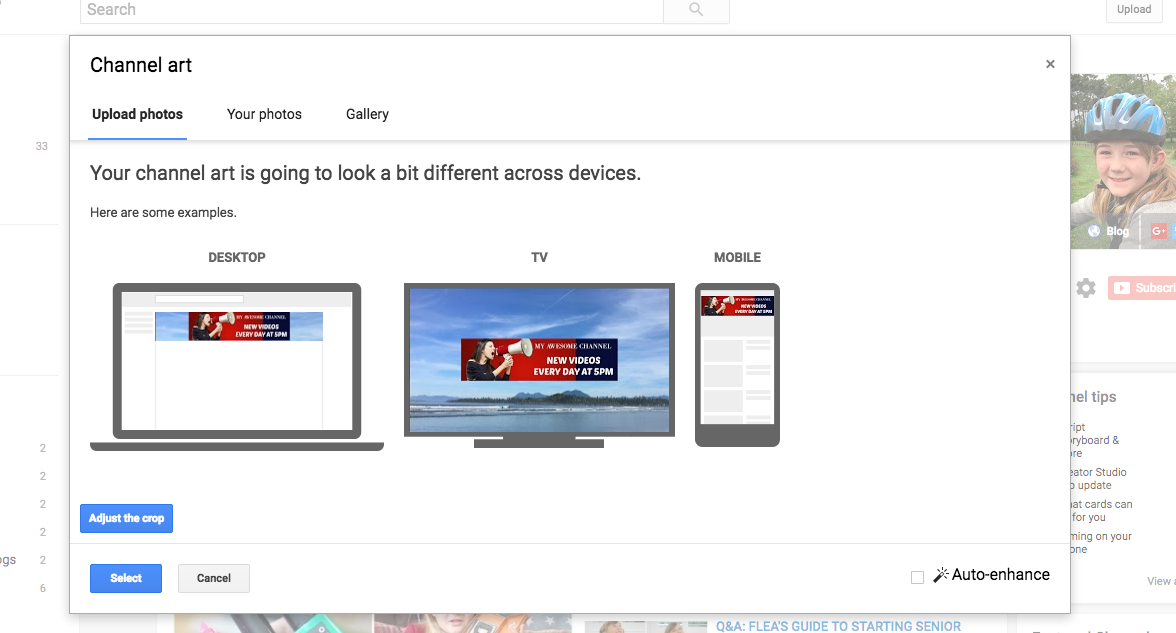This screenshot has width=1176, height=633.
Task: Cancel the channel art upload
Action: coord(213,578)
